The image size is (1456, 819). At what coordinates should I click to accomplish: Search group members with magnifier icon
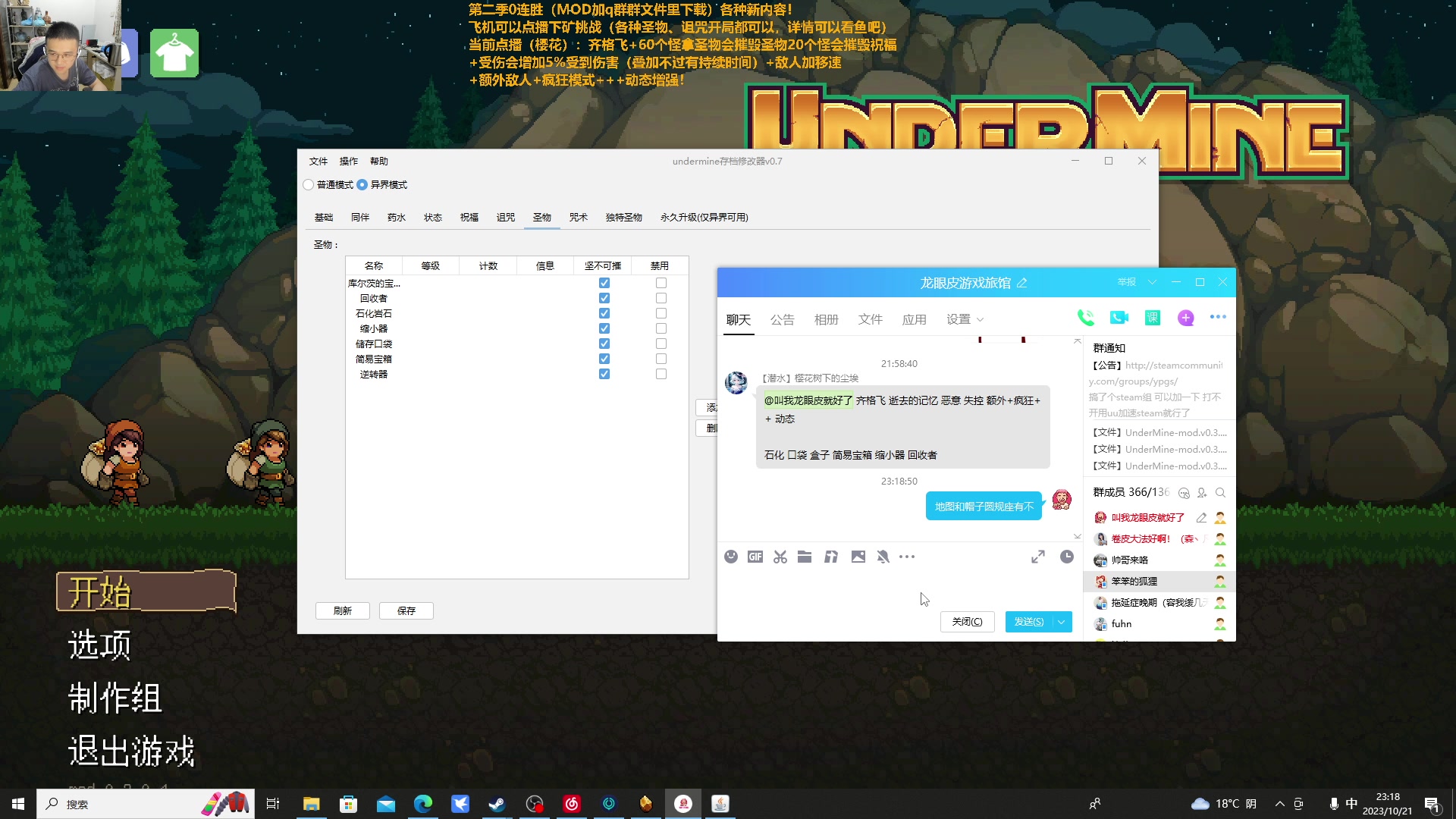click(x=1220, y=493)
